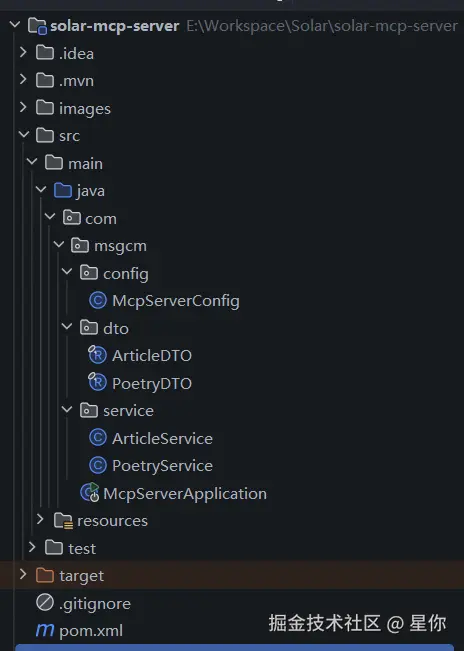Select the msgcm package
The height and width of the screenshot is (651, 464).
pos(120,246)
